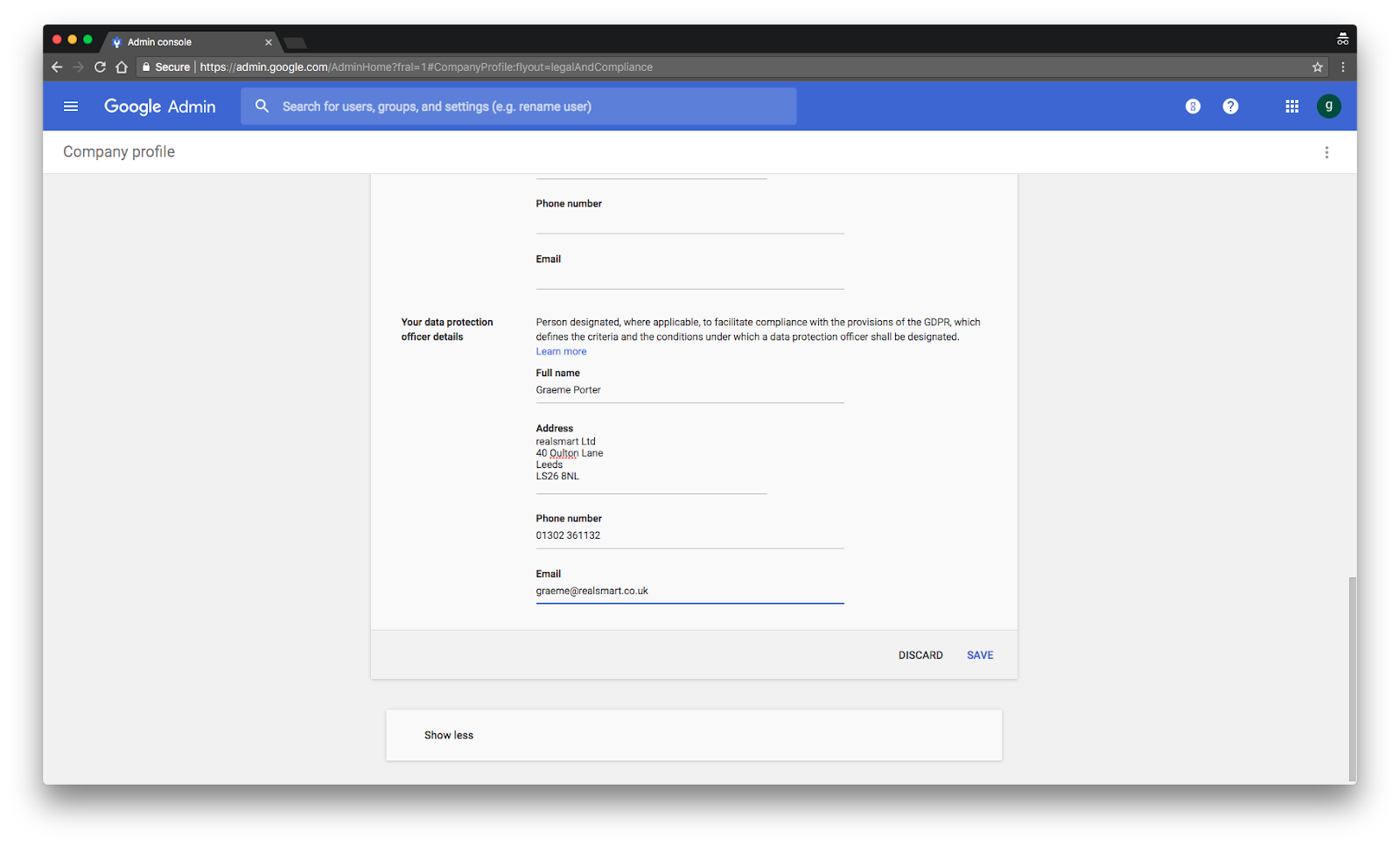
Task: Click the Google Admin logo
Action: pos(160,107)
